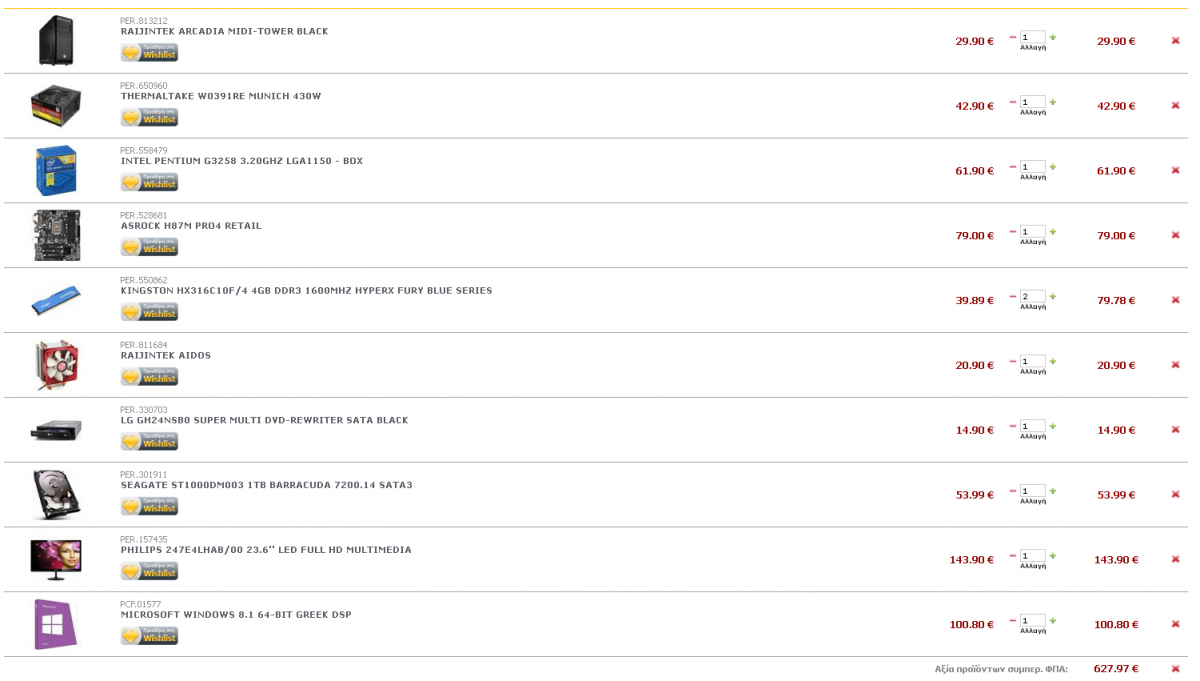Decrease quantity of Thermaltake Munich 430W
Viewport: 1200px width, 681px height.
1013,102
